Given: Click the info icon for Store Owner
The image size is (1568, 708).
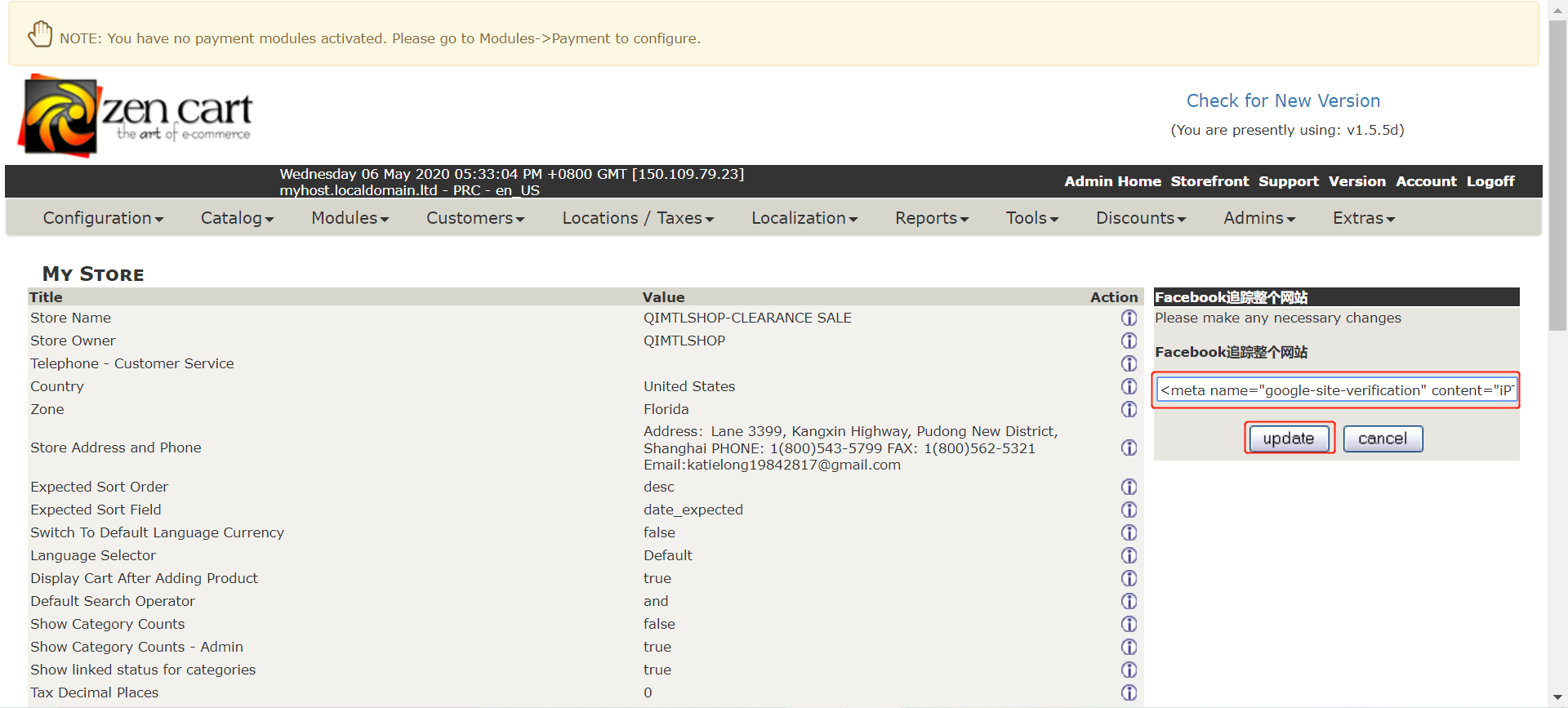Looking at the screenshot, I should click(1129, 341).
